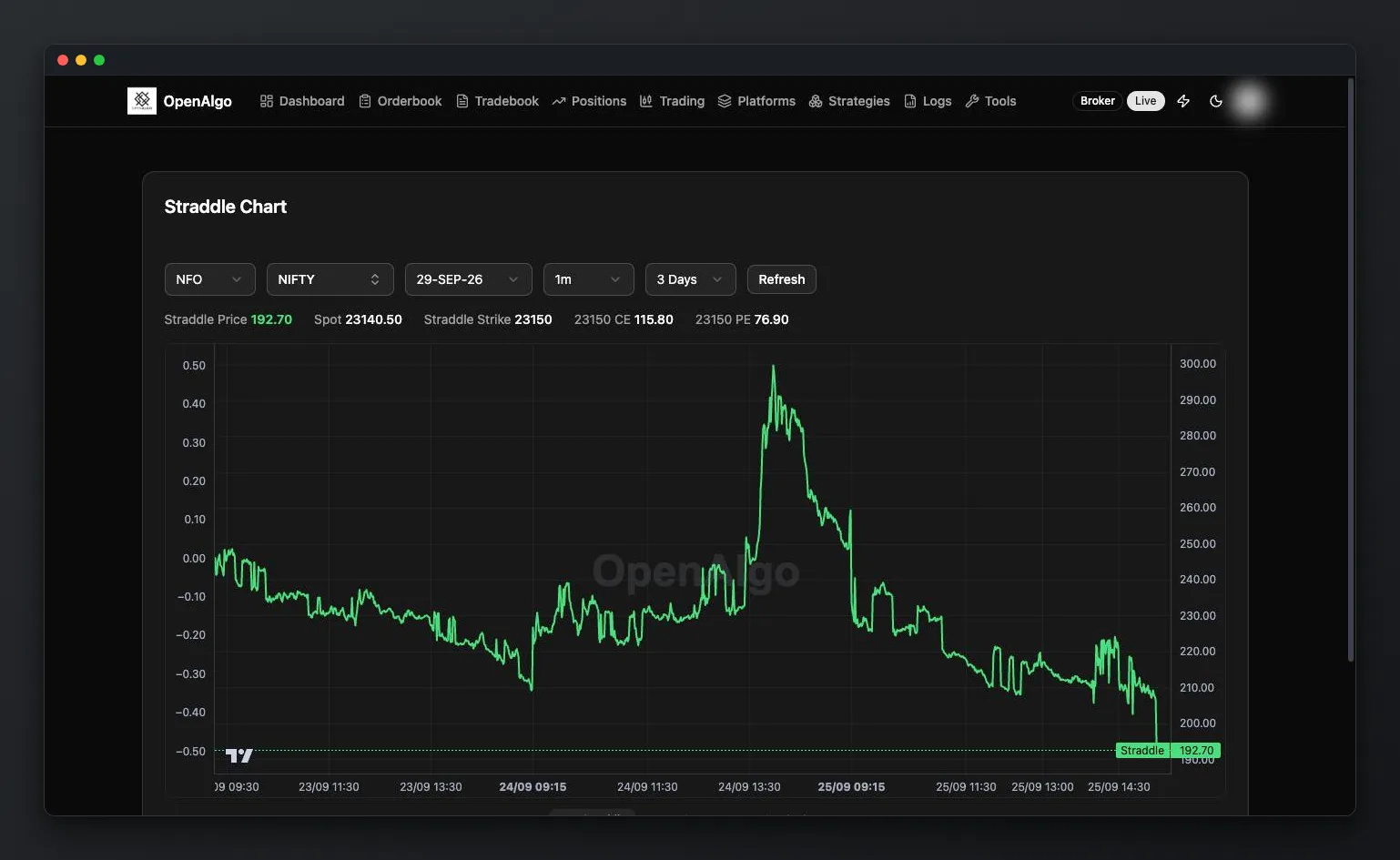View the Positions page
The height and width of the screenshot is (860, 1400).
[589, 101]
